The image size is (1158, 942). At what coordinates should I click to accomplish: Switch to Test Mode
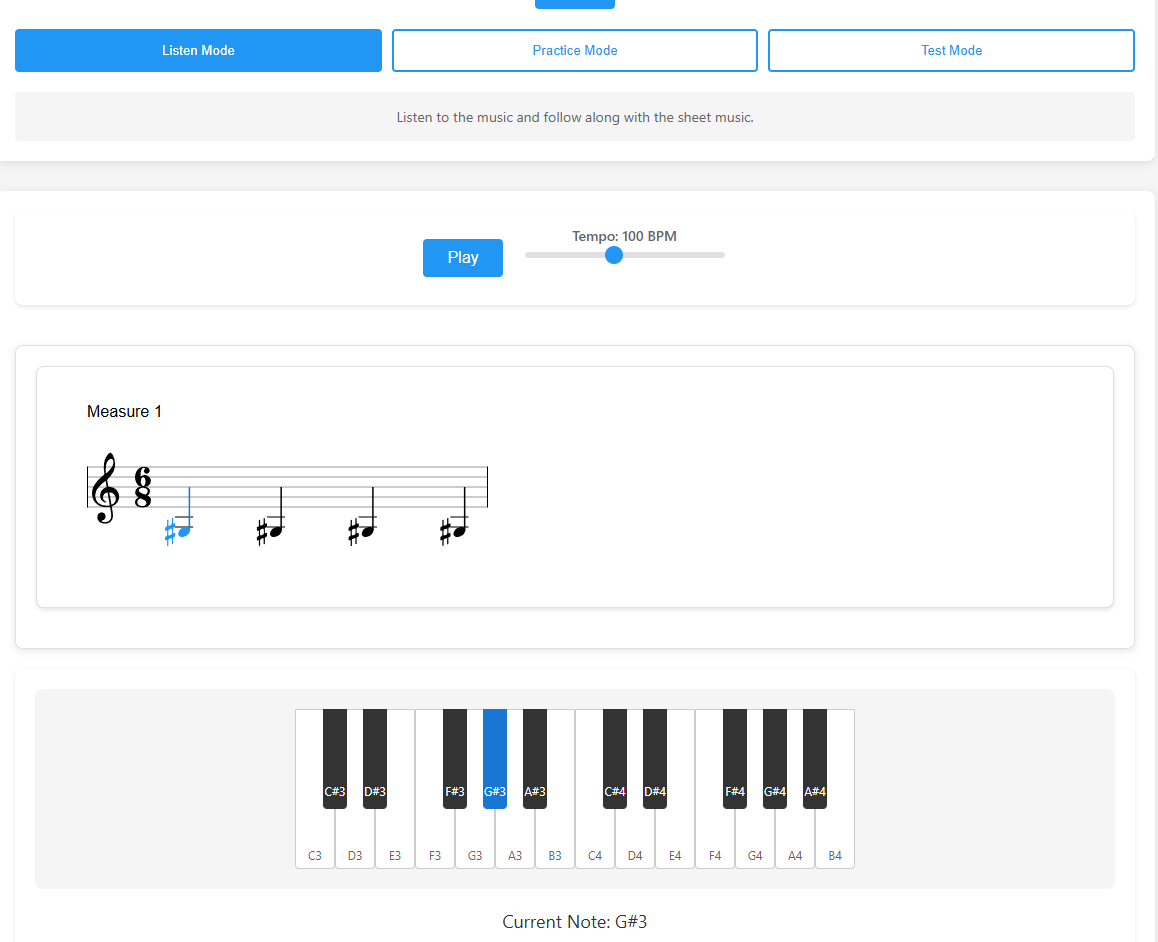pos(951,50)
